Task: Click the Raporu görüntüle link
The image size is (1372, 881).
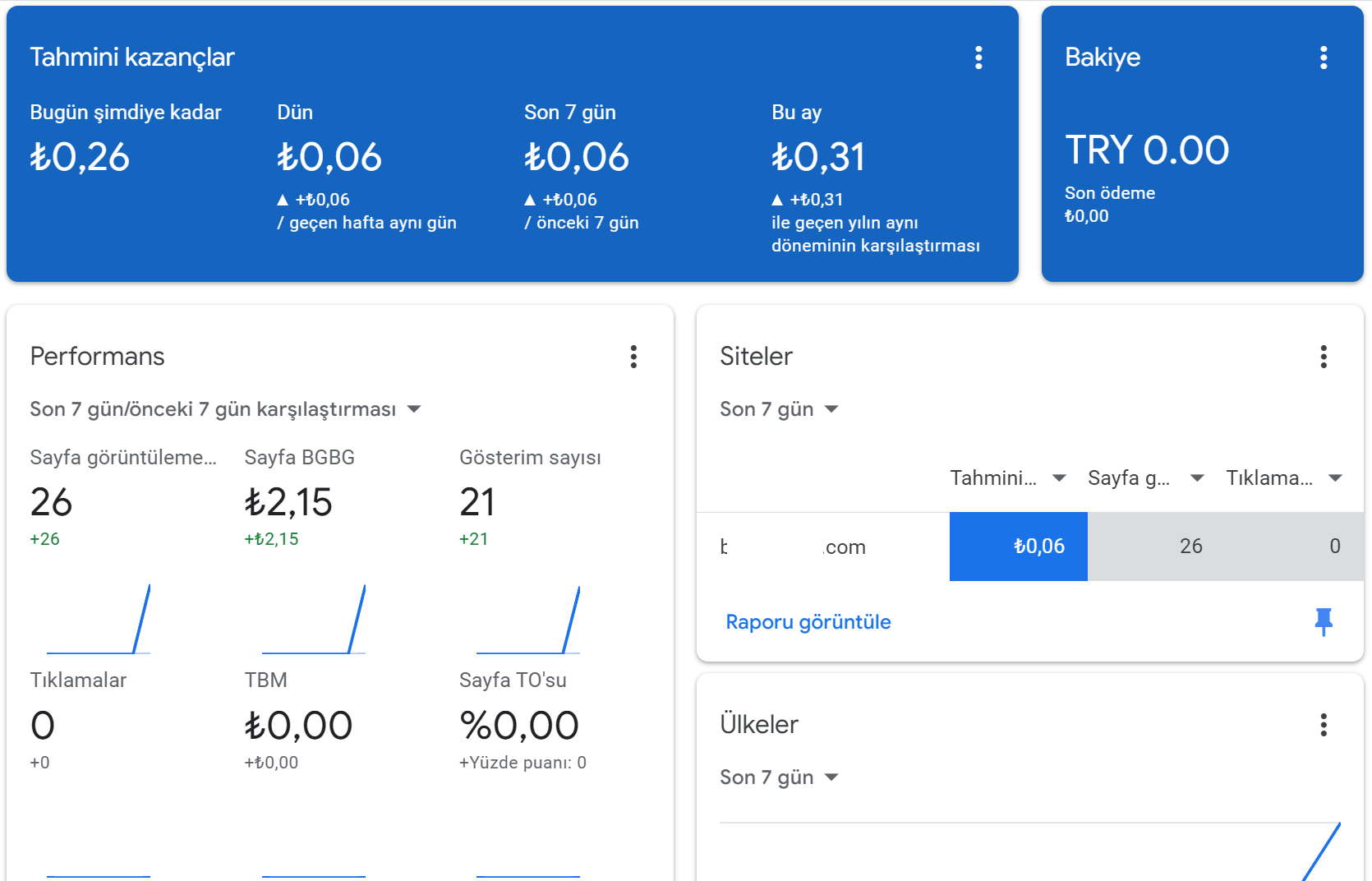Action: coord(808,622)
